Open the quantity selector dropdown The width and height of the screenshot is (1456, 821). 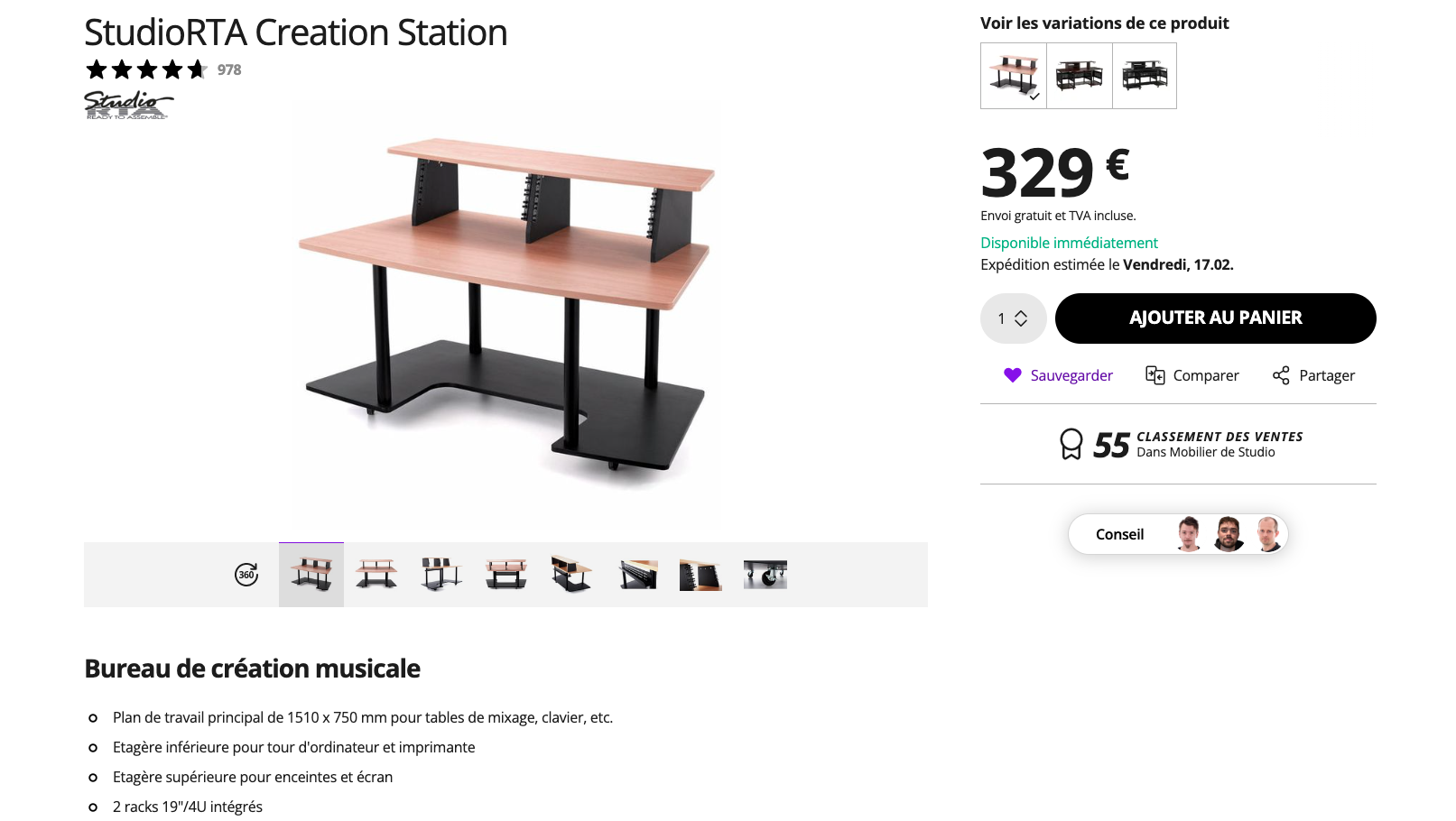[x=1013, y=318]
